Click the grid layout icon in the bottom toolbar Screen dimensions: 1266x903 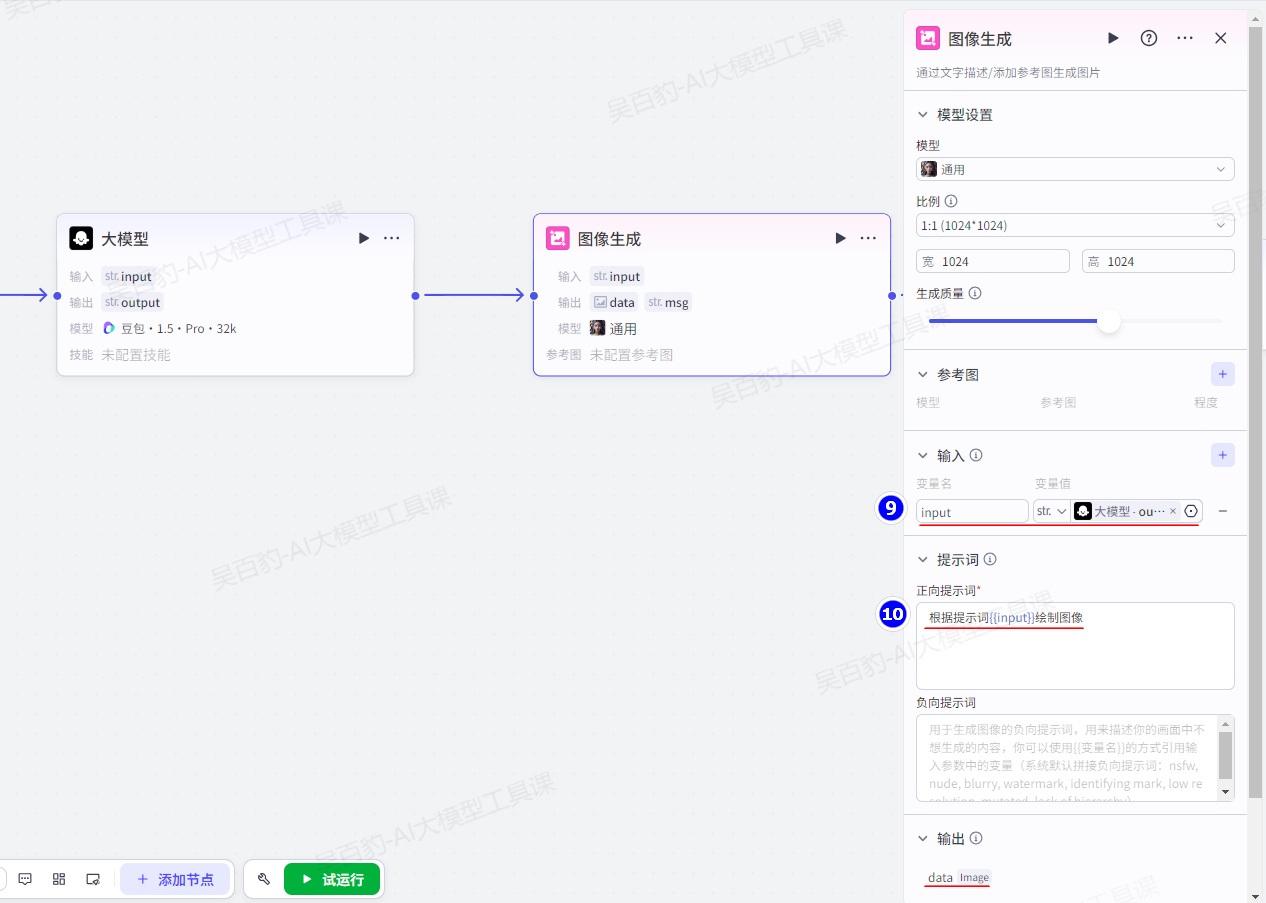(x=59, y=879)
